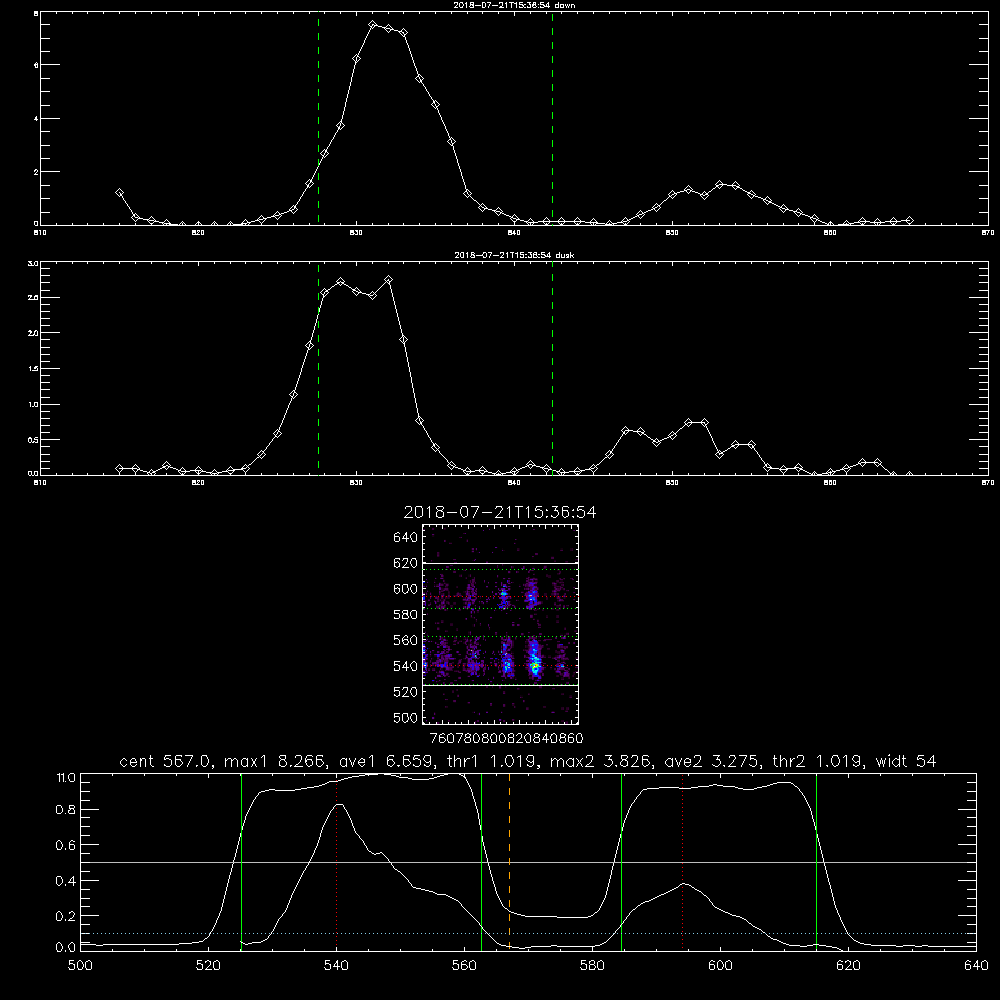Image resolution: width=1000 pixels, height=1000 pixels.
Task: Click the '760780800820840860' label under spectrogram
Action: point(506,739)
